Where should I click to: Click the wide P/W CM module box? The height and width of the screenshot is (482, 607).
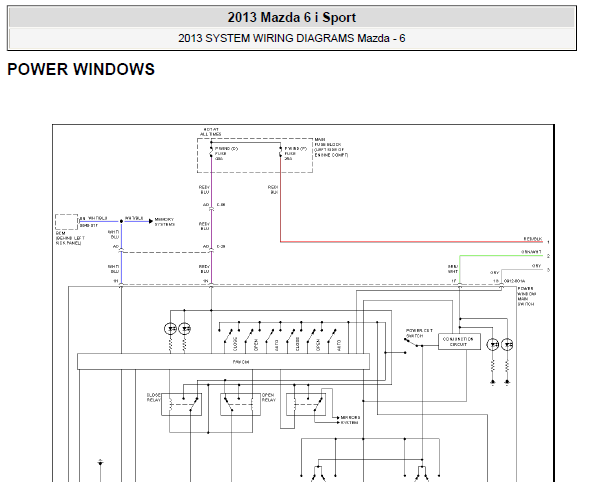click(223, 362)
